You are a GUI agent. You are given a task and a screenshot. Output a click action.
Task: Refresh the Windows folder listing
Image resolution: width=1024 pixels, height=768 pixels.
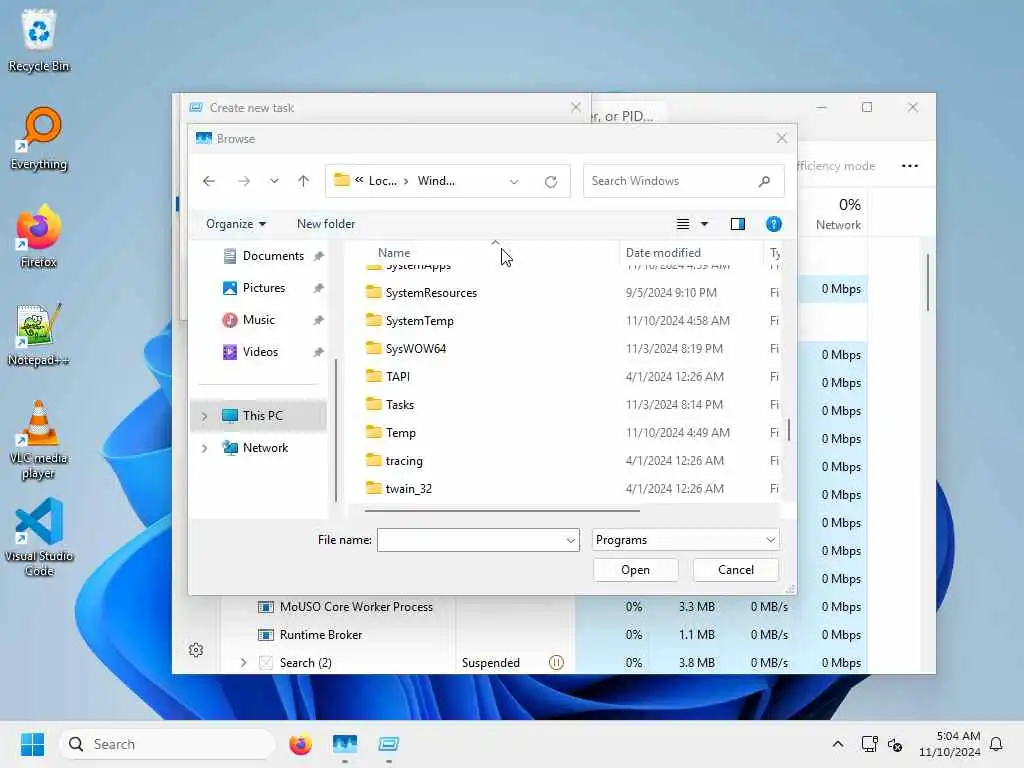click(x=551, y=182)
